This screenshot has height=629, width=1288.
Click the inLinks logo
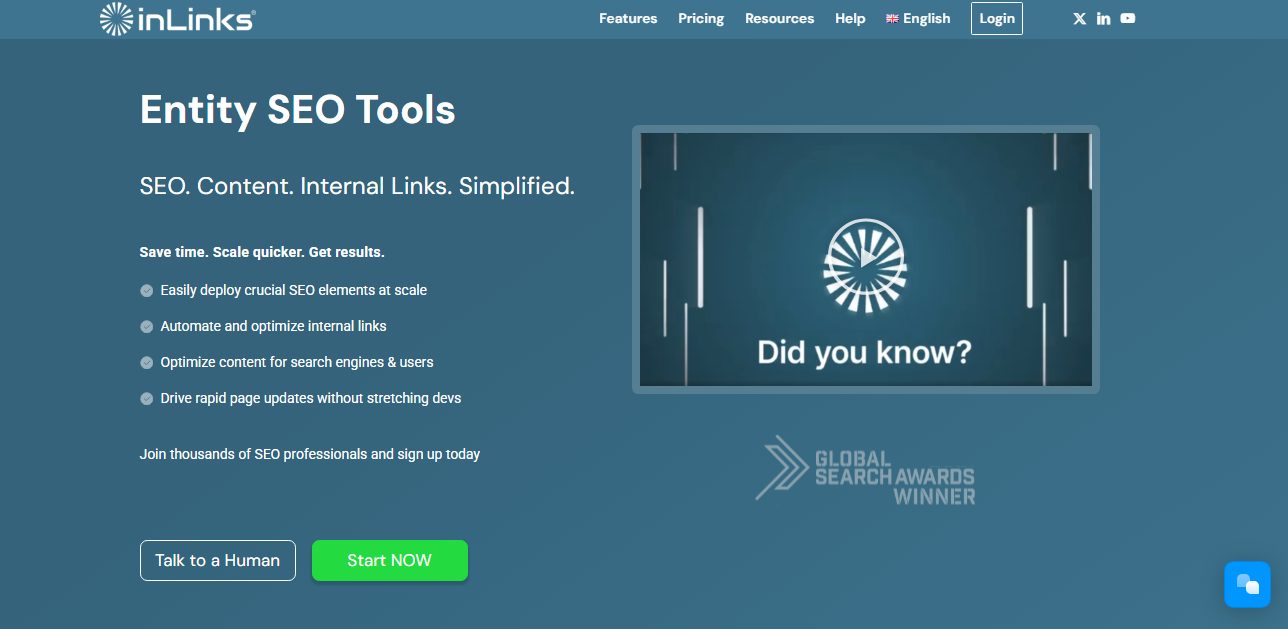(x=178, y=18)
